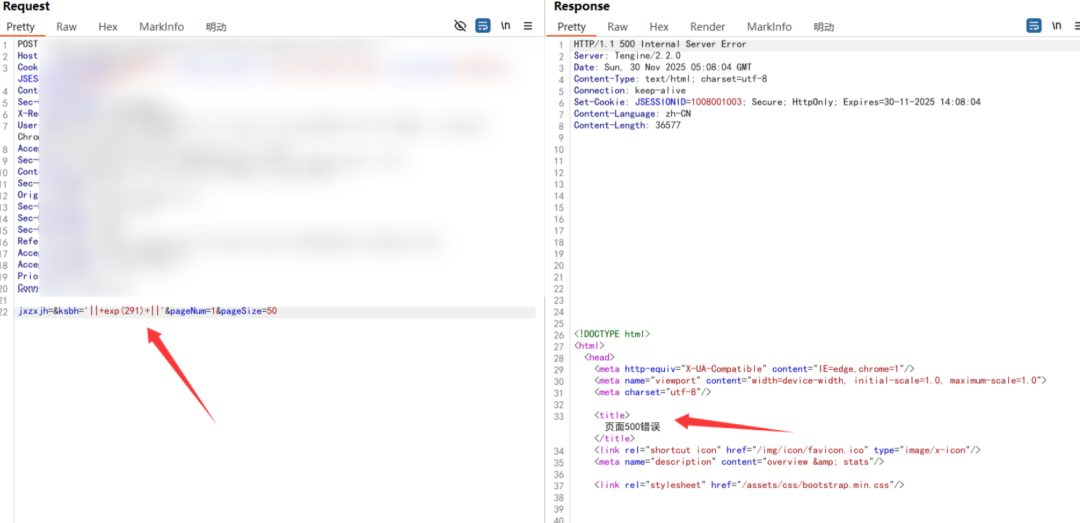Open Render tab in Response pane

point(708,27)
